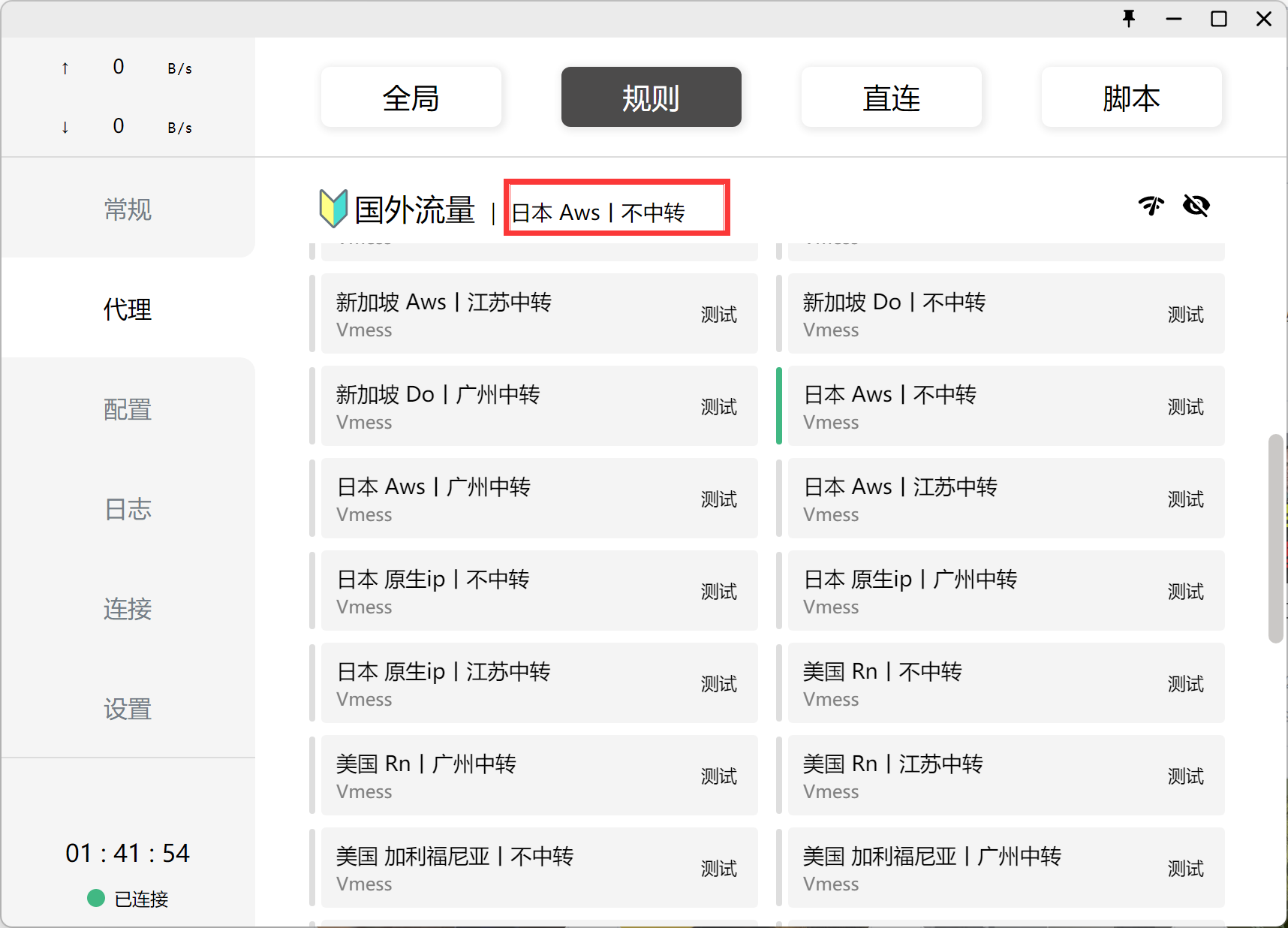Click the green connected status dot
Viewport: 1288px width, 928px height.
coord(96,898)
